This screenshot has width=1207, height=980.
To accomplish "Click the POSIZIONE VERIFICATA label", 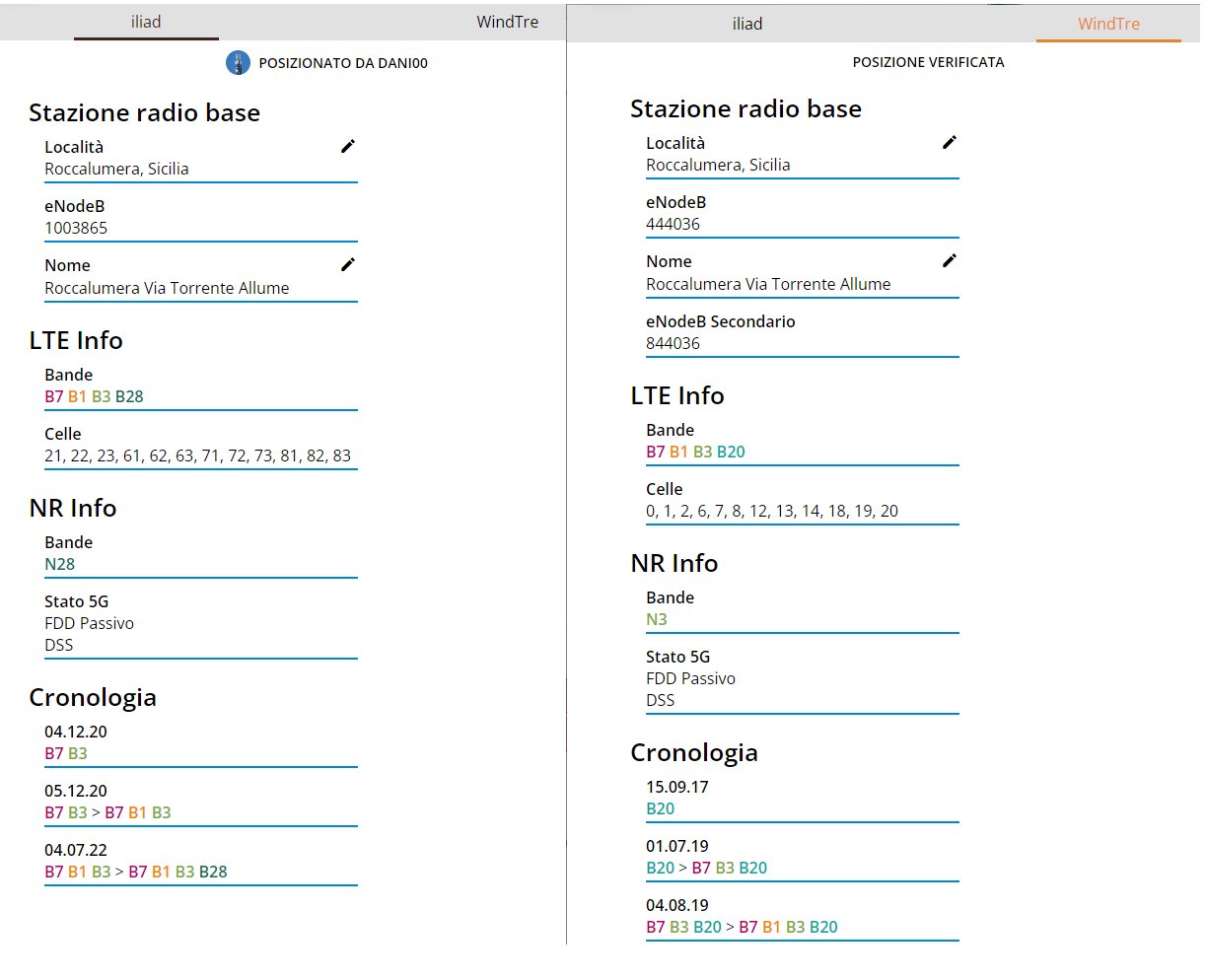I will coord(929,62).
